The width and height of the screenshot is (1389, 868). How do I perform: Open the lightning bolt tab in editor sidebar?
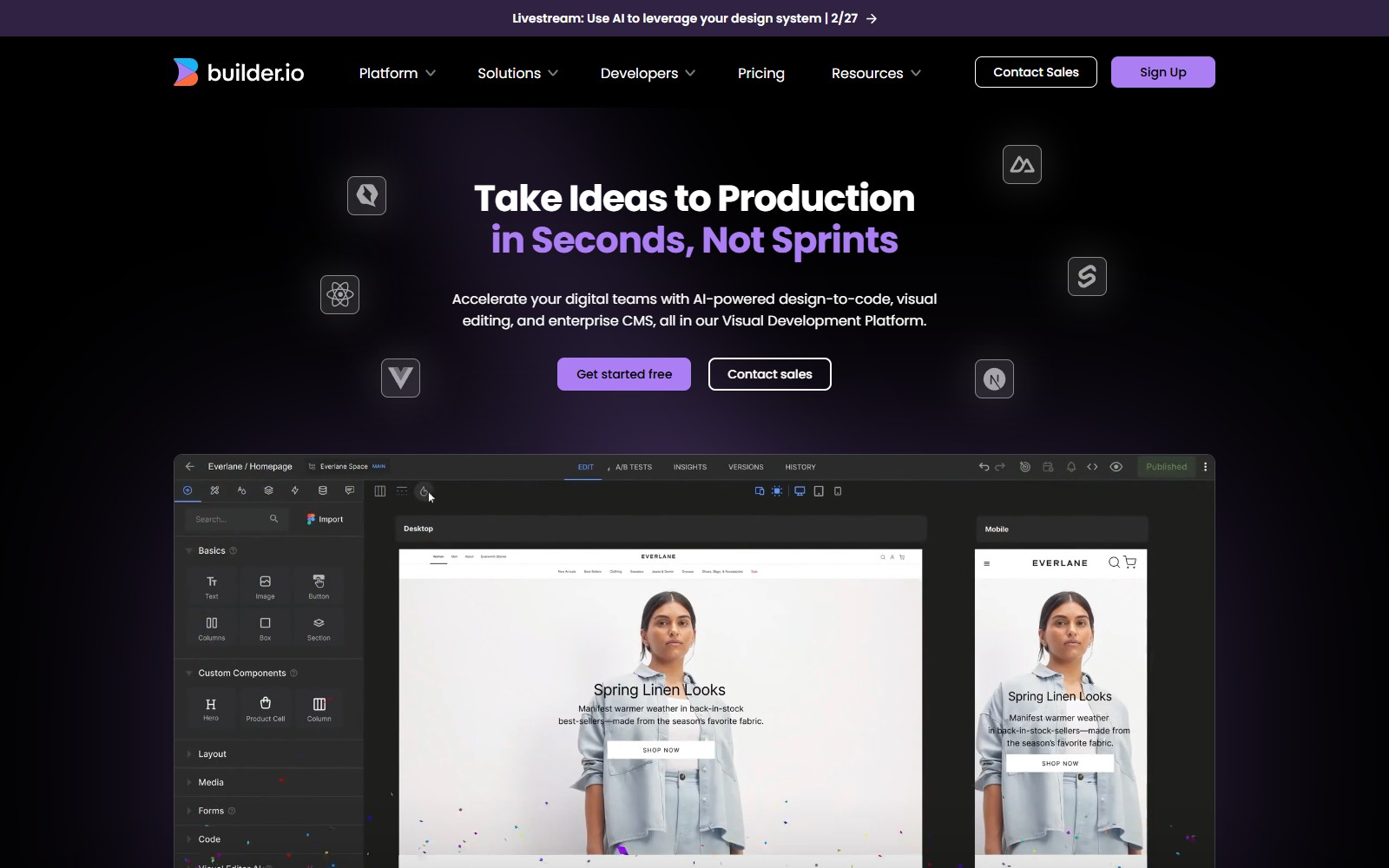295,490
